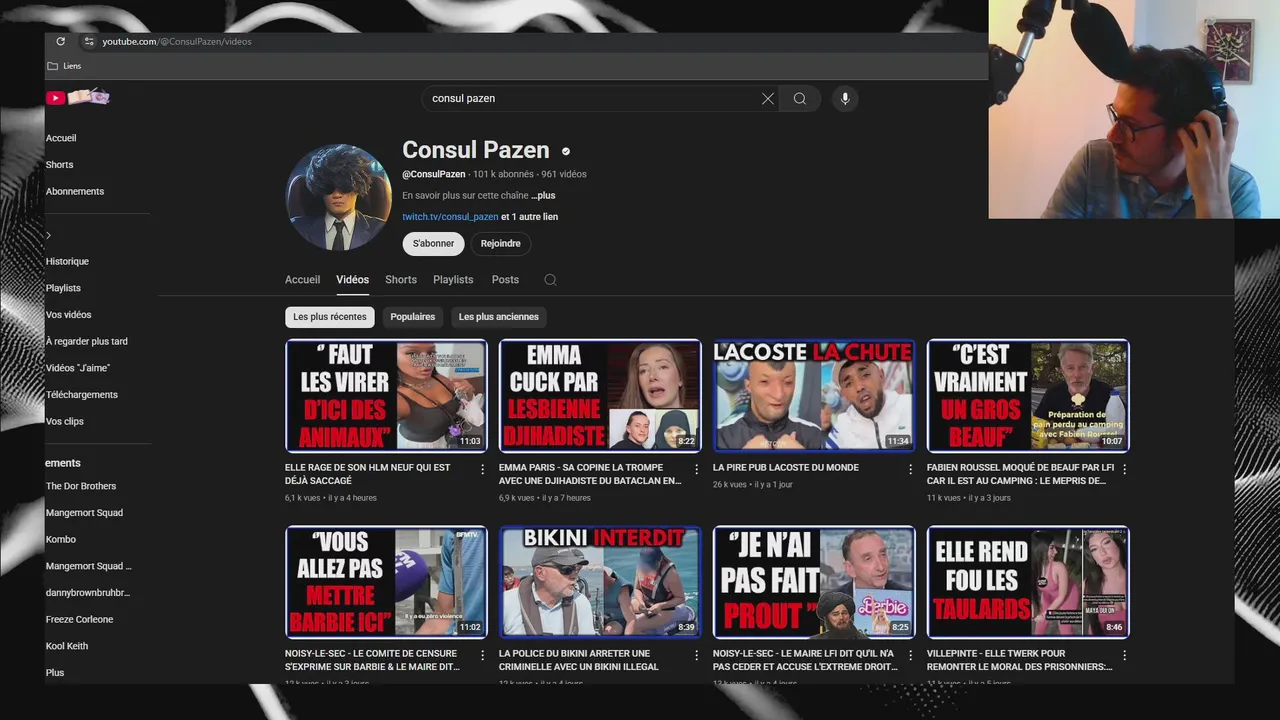Open Freeze Corleone subscription channel
The width and height of the screenshot is (1280, 720).
pyautogui.click(x=79, y=620)
